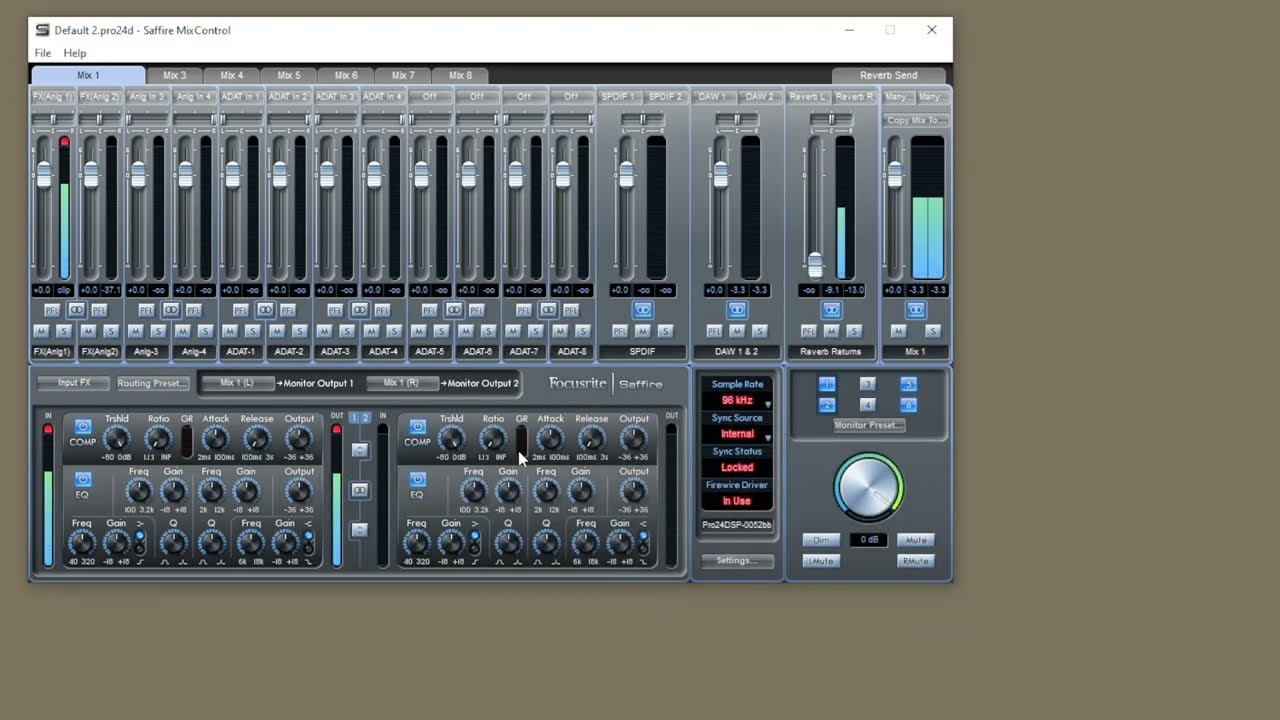Click the RMute button
1280x720 pixels.
click(x=915, y=561)
